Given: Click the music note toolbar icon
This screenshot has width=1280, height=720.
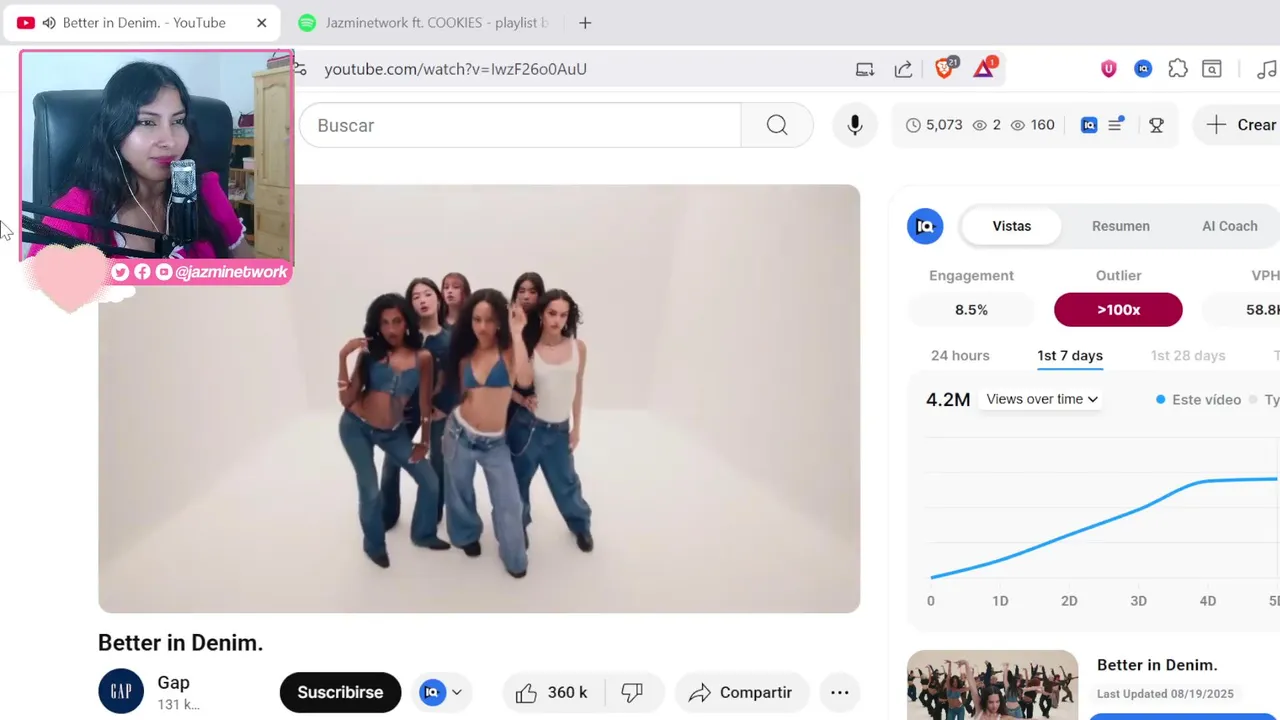Looking at the screenshot, I should (1266, 69).
